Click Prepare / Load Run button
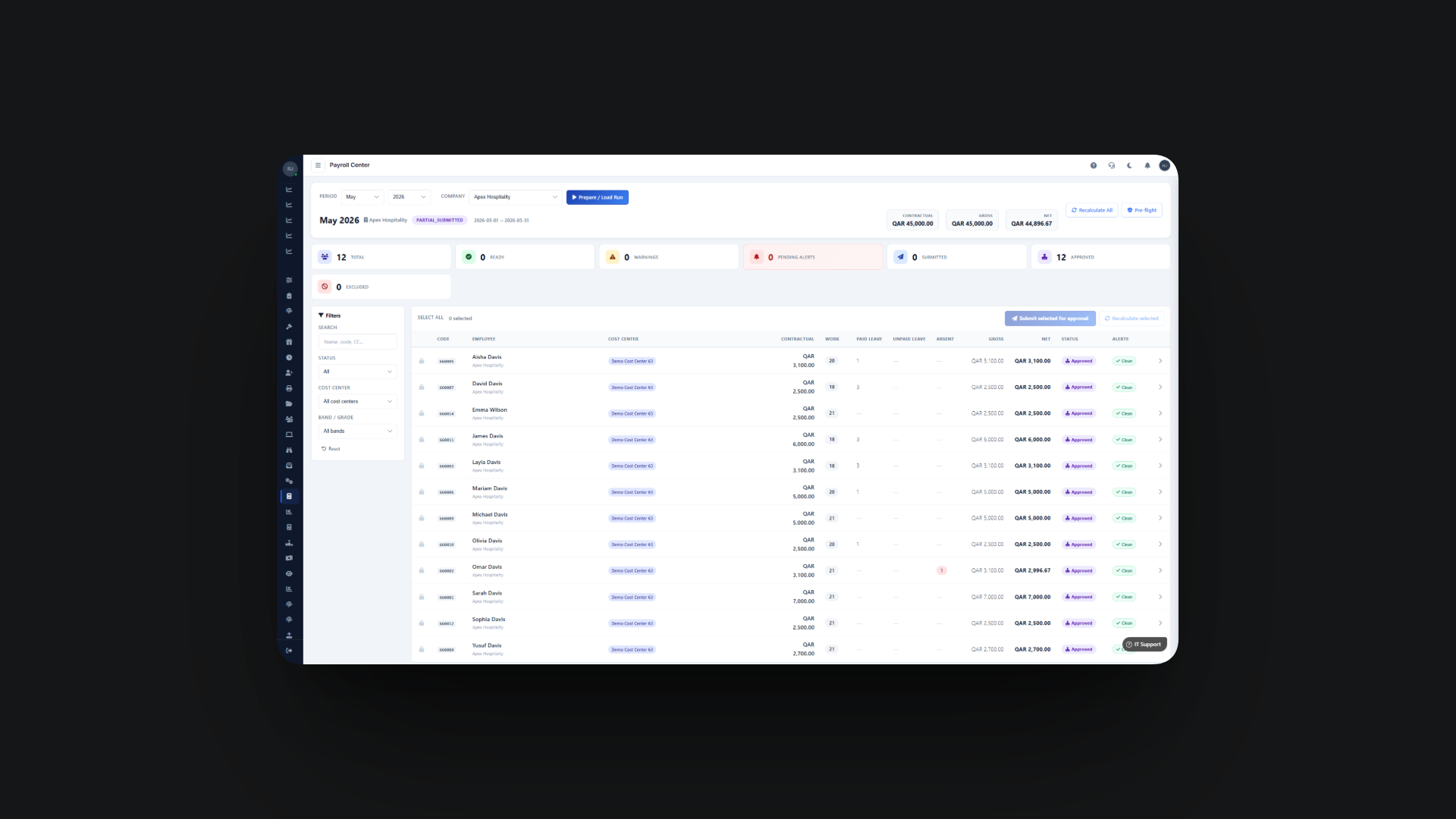 [x=598, y=197]
